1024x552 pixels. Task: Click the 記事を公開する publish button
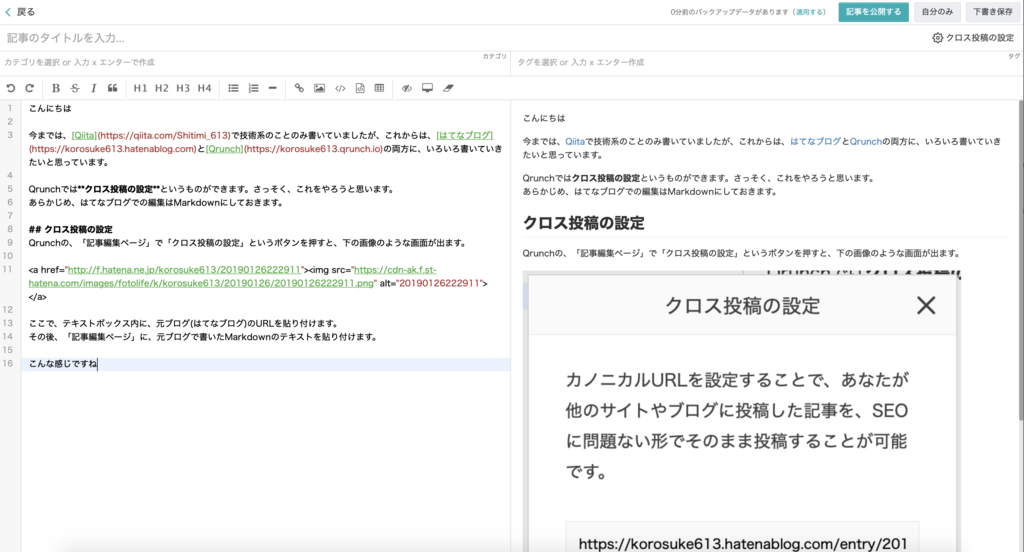pos(873,12)
